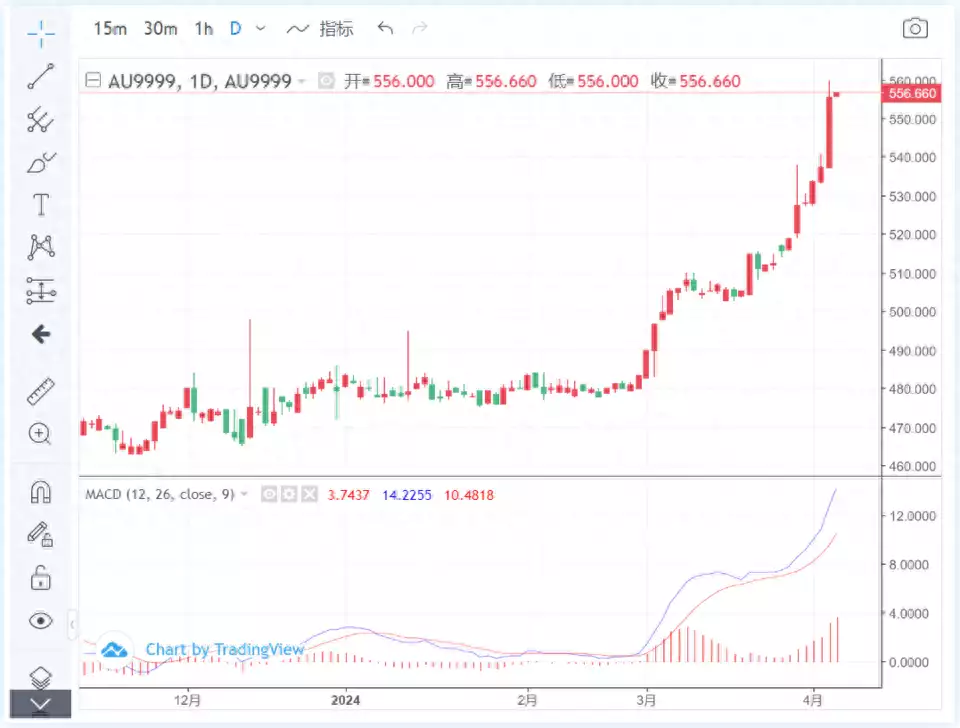This screenshot has width=960, height=728.
Task: Select the D daily timeframe
Action: pos(236,29)
